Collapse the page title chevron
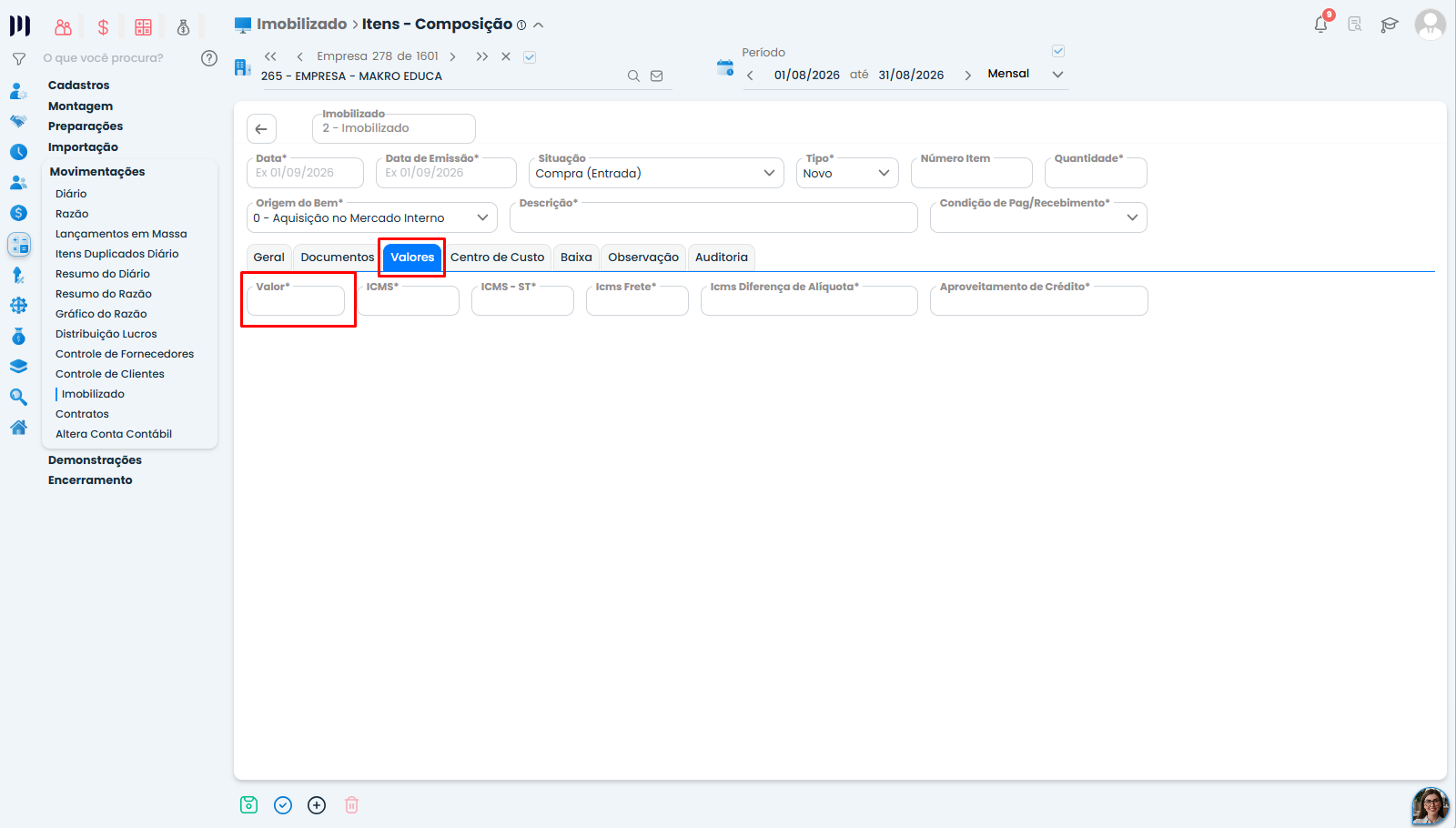Viewport: 1456px width, 828px height. [539, 25]
